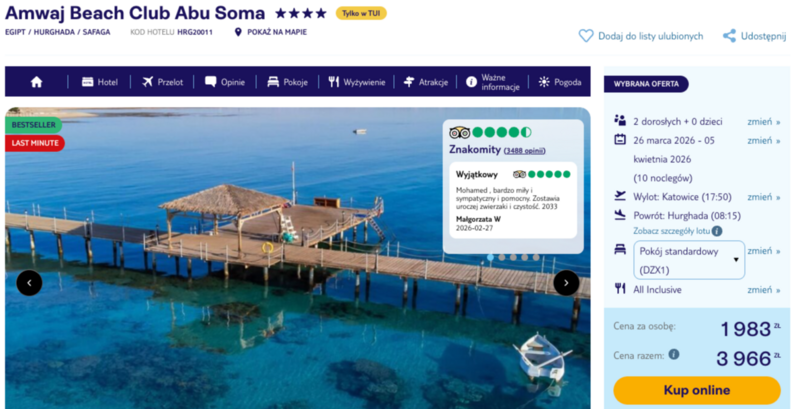Click the home icon in navigation bar
Image resolution: width=800 pixels, height=409 pixels.
[37, 82]
